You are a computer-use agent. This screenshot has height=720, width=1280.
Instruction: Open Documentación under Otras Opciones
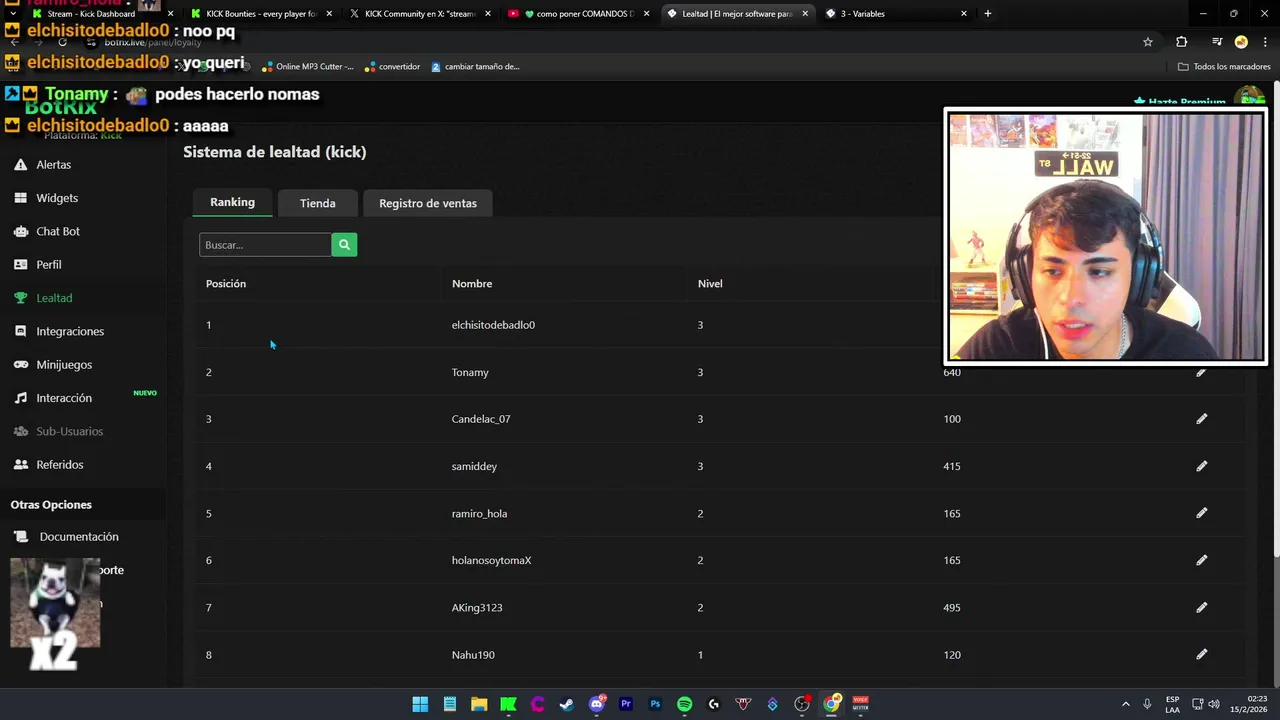pyautogui.click(x=79, y=537)
